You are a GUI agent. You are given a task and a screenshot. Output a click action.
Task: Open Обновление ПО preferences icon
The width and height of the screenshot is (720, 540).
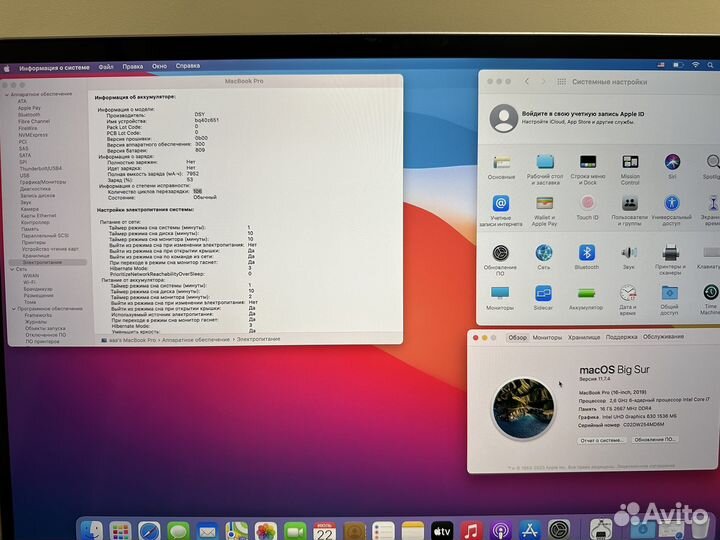(500, 260)
